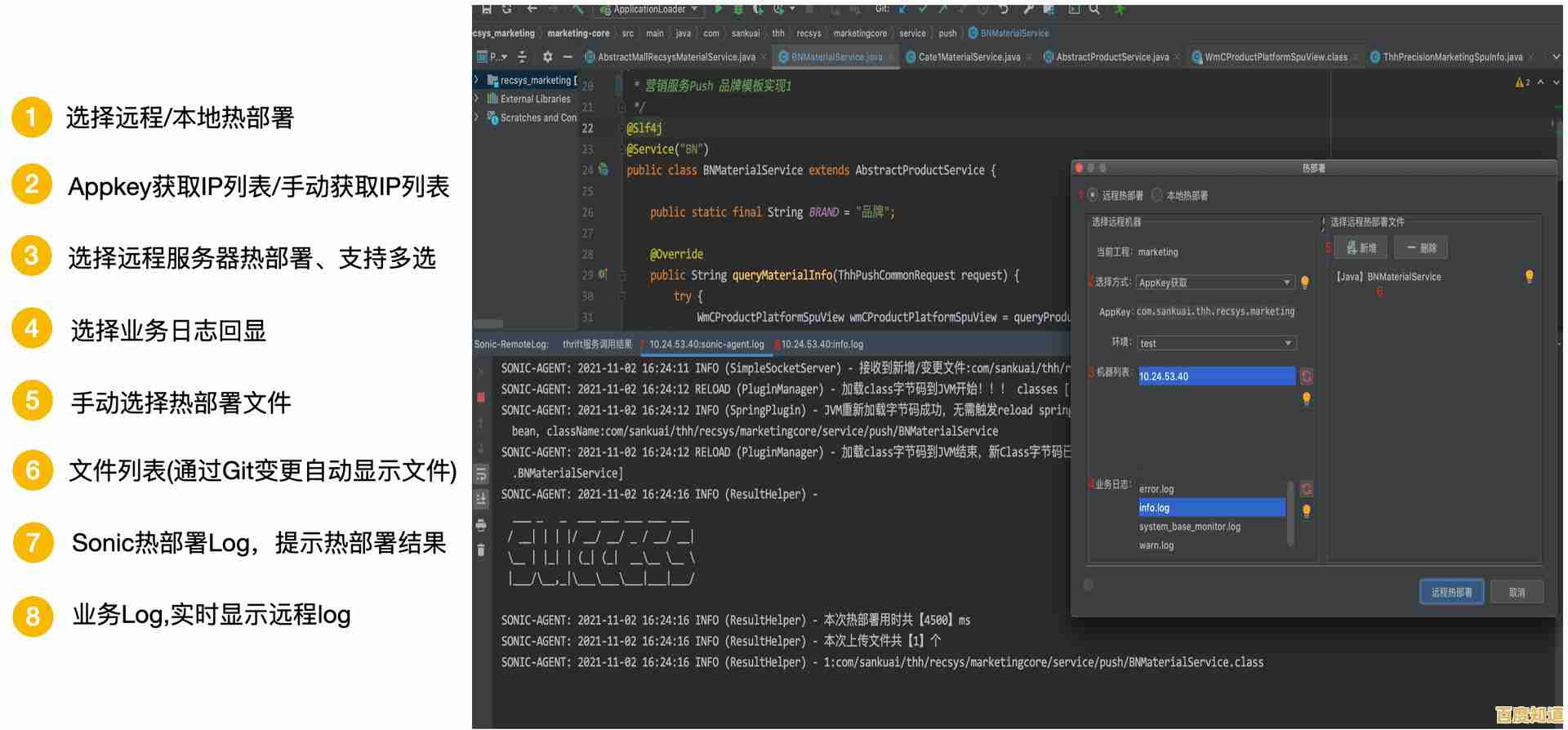The image size is (1568, 730).
Task: Go to next highlighted warning arrow
Action: pos(1556,82)
